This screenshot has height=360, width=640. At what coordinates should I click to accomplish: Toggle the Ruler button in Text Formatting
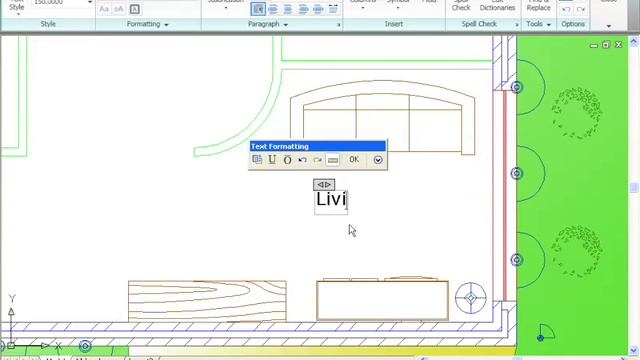333,160
